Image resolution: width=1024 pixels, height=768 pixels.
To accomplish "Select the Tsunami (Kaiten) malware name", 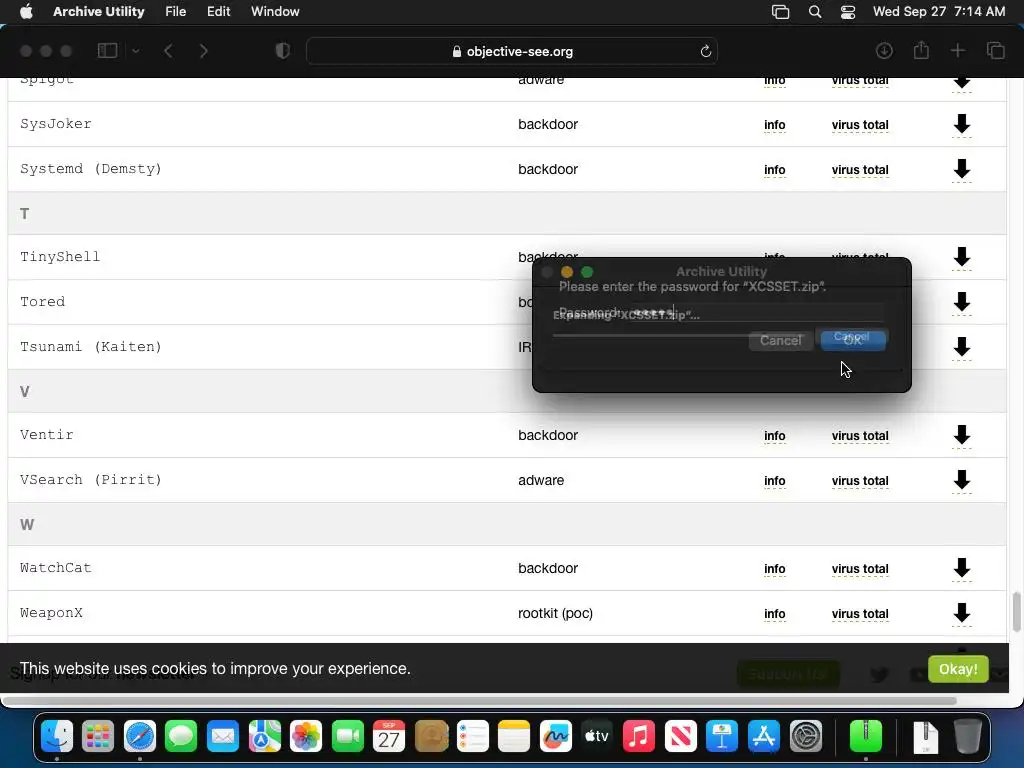I will pos(91,346).
